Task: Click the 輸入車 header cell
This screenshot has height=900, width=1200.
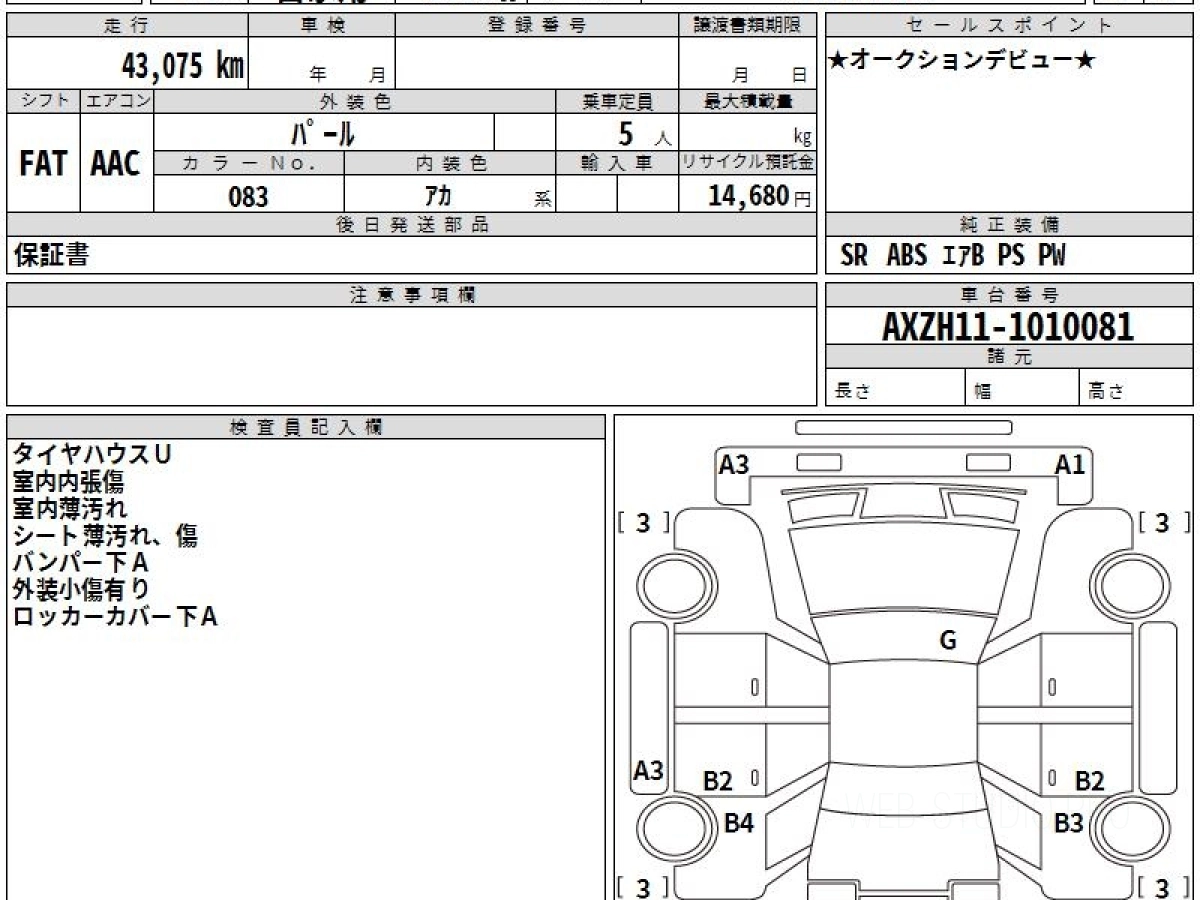Action: coord(617,164)
